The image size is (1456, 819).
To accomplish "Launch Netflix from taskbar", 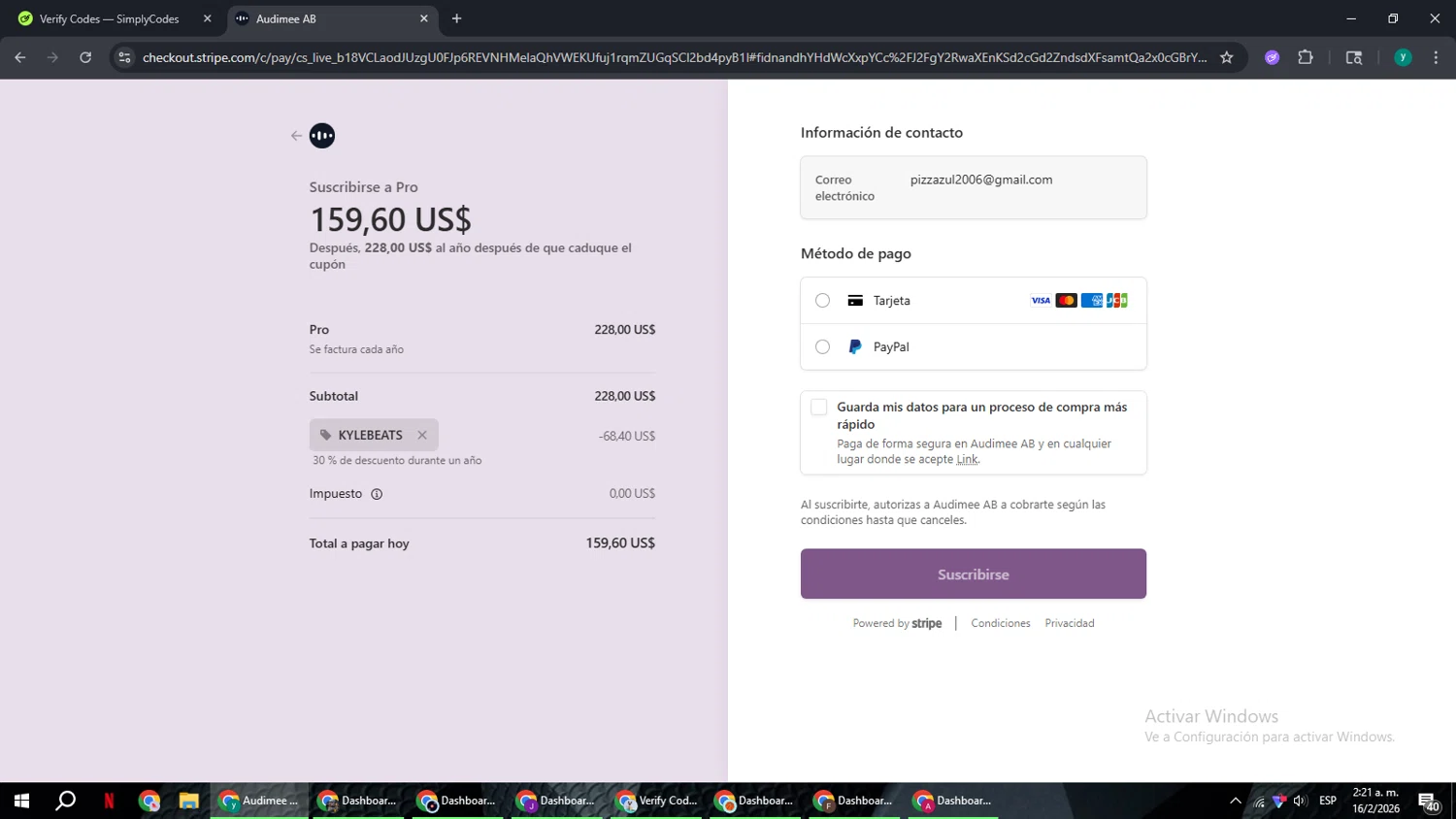I will pos(109,801).
